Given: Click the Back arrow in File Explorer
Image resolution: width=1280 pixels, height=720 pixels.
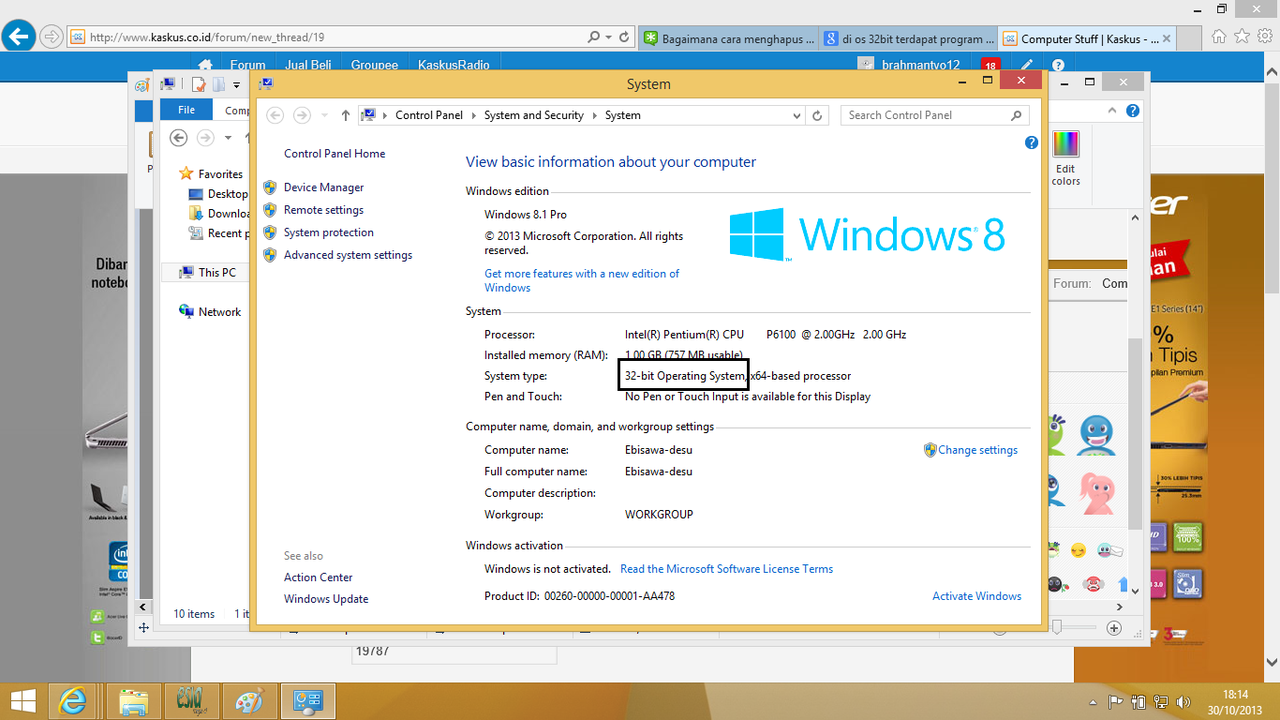Looking at the screenshot, I should click(x=178, y=138).
